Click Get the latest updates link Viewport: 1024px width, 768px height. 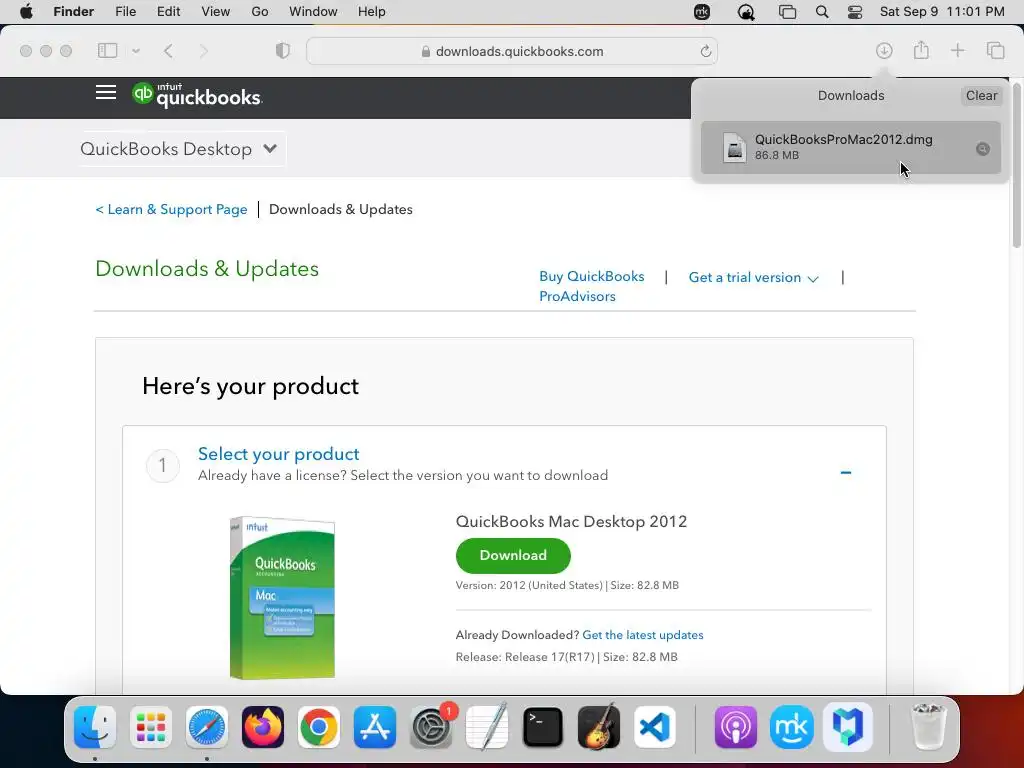click(643, 635)
